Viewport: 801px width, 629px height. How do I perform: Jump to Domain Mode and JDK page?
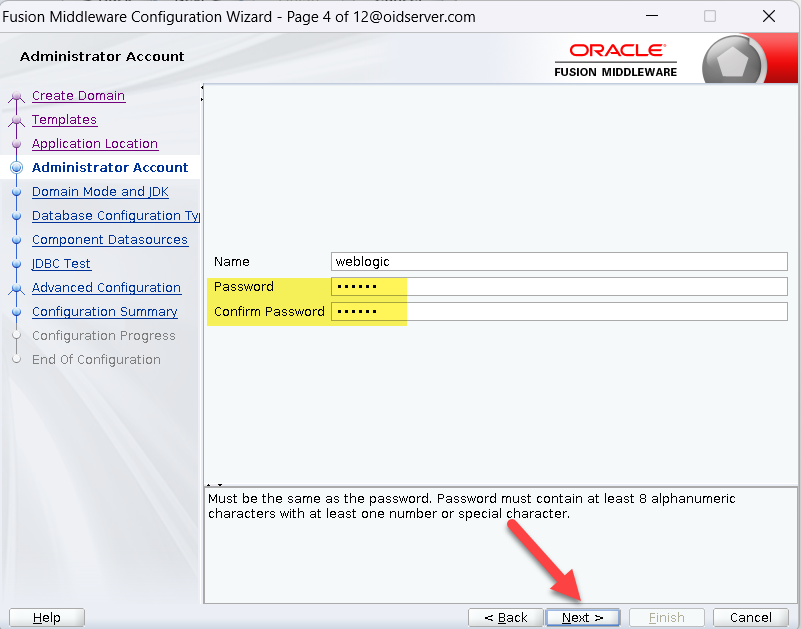pos(100,192)
